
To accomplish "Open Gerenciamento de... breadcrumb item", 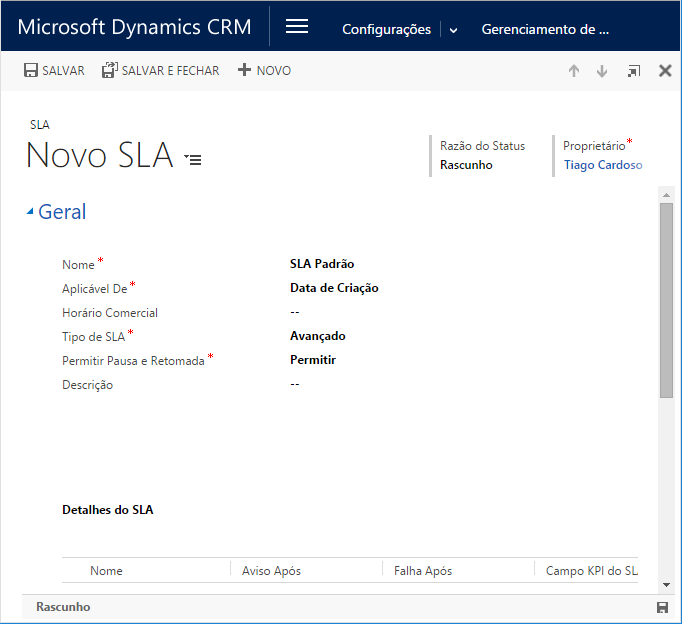I will [x=544, y=30].
